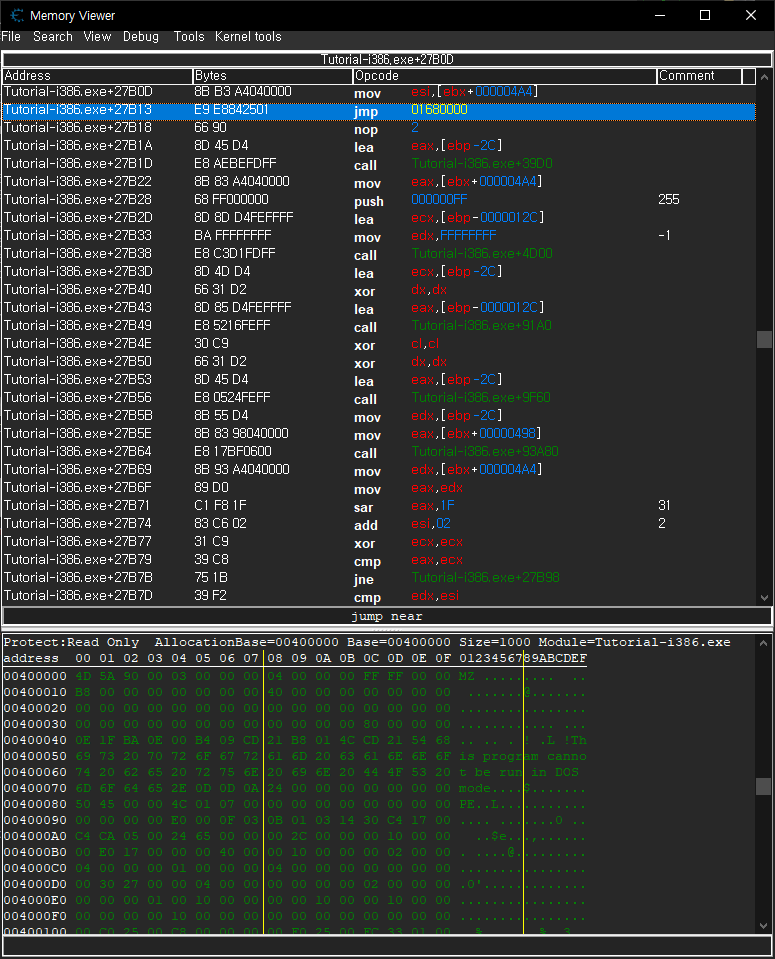
Task: Select the sar eax,1F row
Action: [379, 506]
